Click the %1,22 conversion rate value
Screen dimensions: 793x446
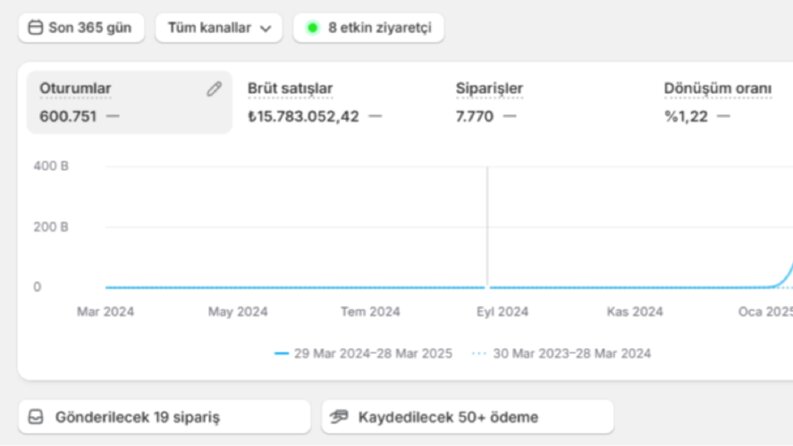(686, 117)
